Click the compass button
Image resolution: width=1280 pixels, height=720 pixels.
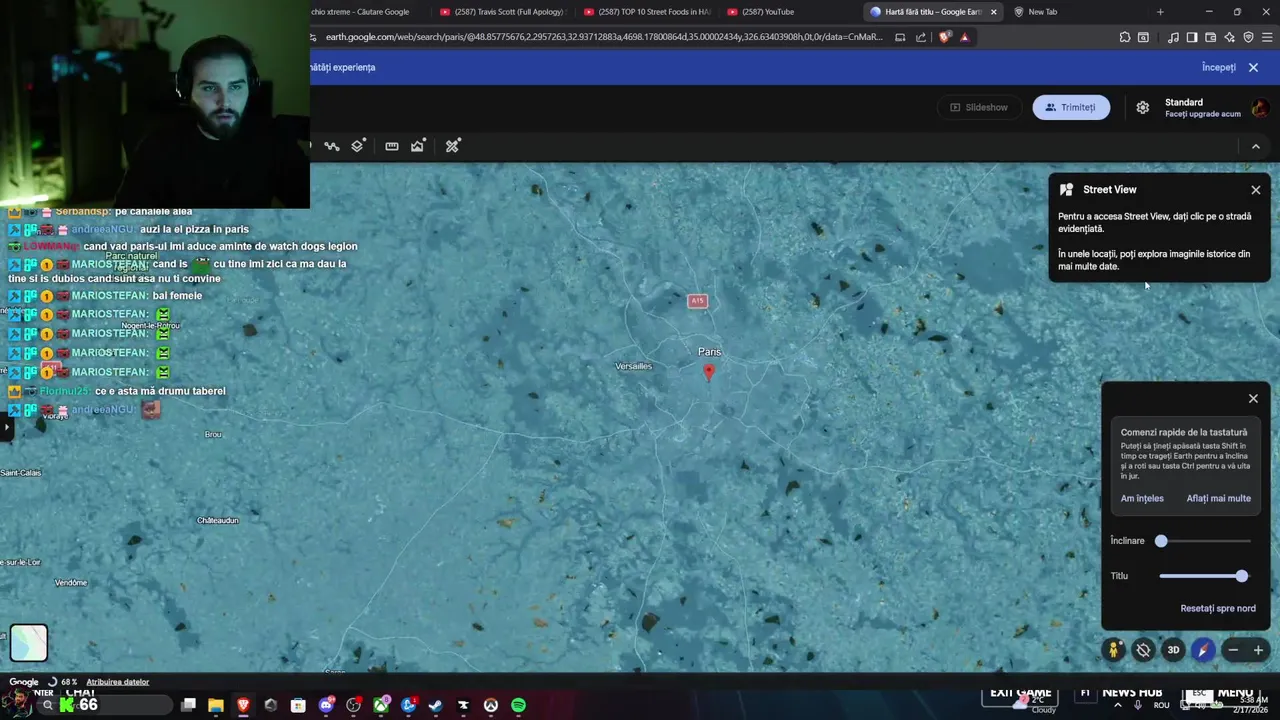[x=1203, y=650]
